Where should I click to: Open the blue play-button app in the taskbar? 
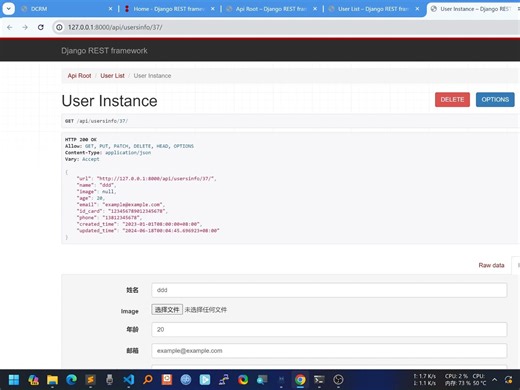tap(205, 380)
